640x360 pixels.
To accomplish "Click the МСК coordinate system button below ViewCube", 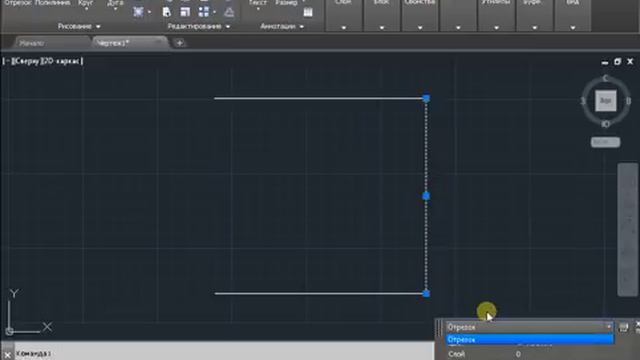I will 605,142.
